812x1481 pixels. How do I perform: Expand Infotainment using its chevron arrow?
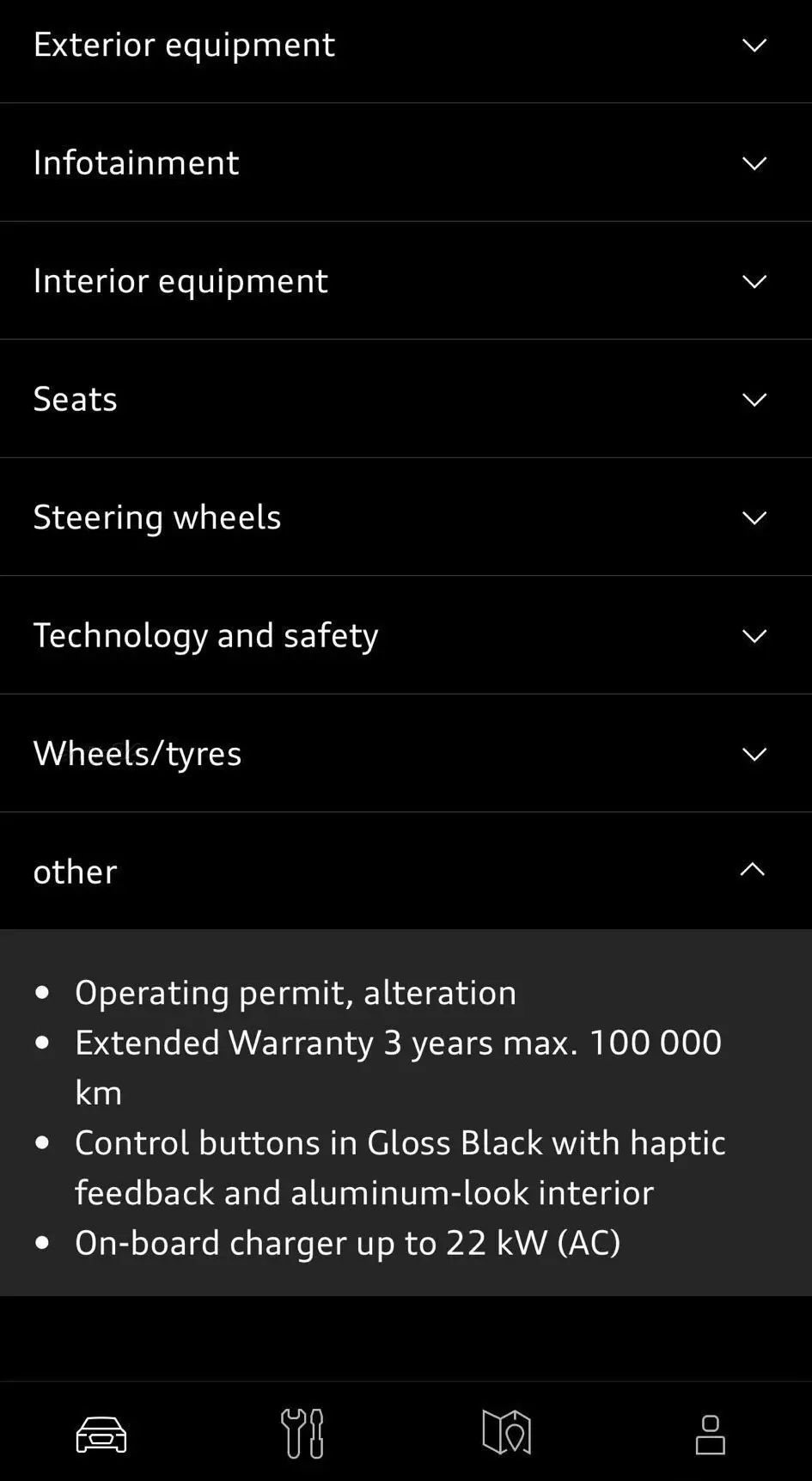(754, 163)
